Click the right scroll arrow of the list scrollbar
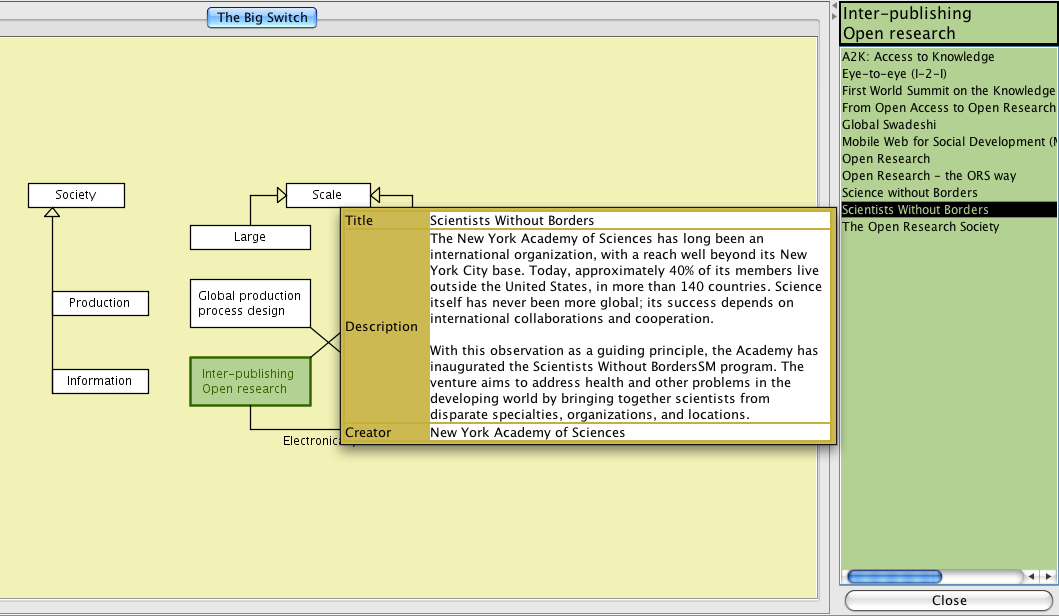This screenshot has width=1059, height=616. (x=1048, y=577)
